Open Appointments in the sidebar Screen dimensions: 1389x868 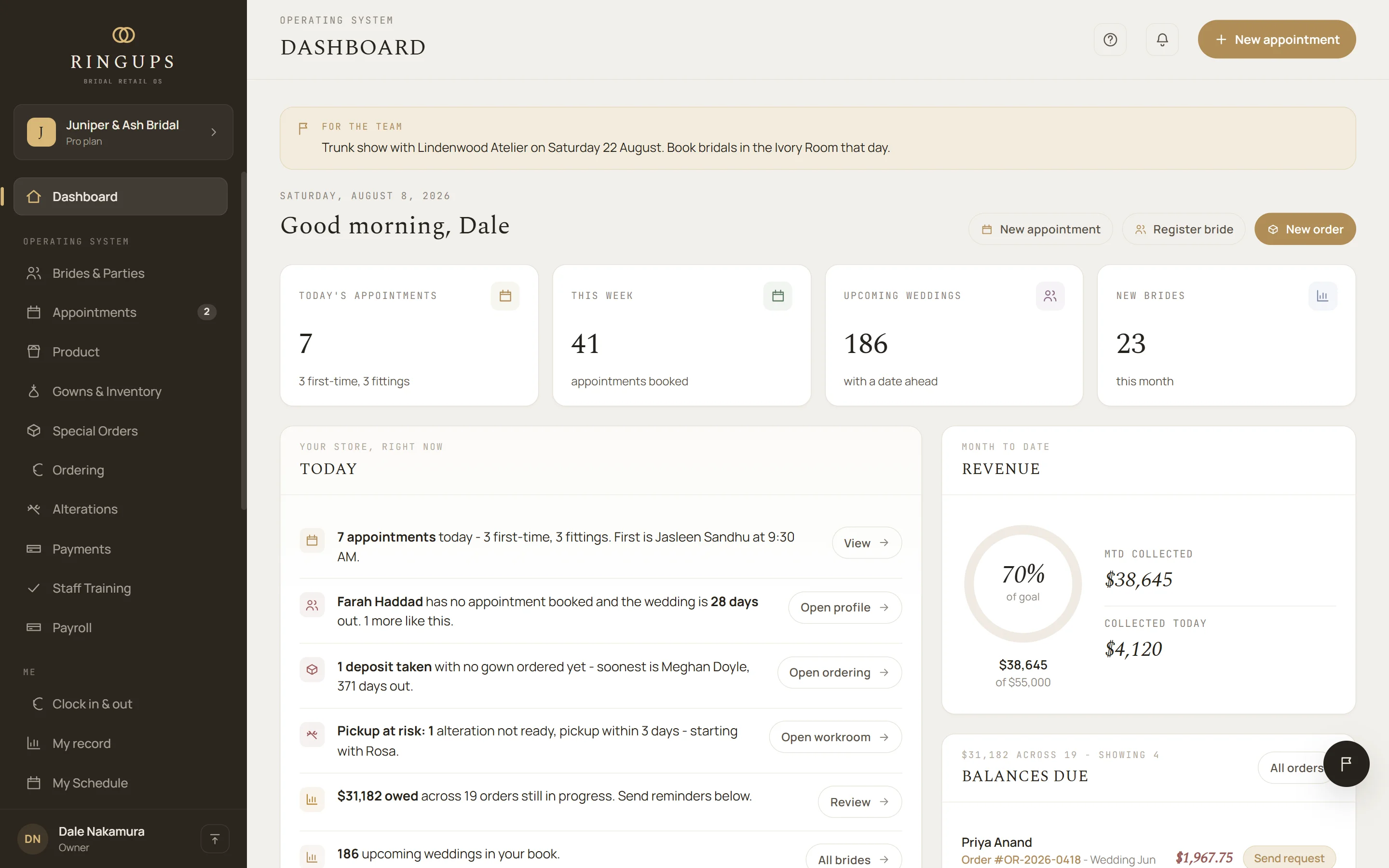click(121, 312)
